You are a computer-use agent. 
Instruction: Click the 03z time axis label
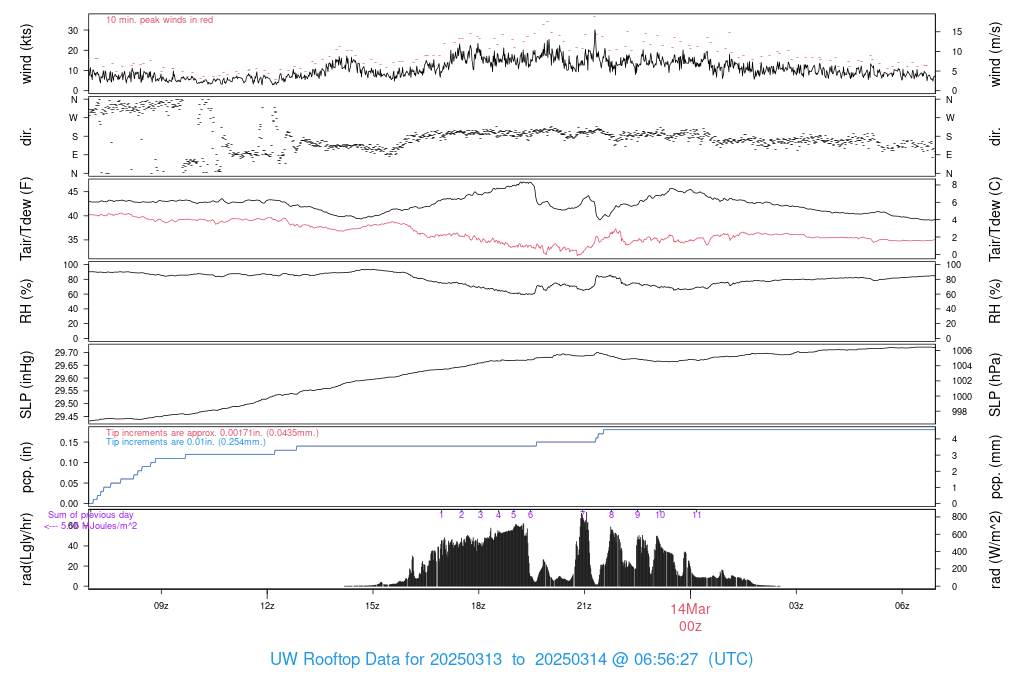795,606
